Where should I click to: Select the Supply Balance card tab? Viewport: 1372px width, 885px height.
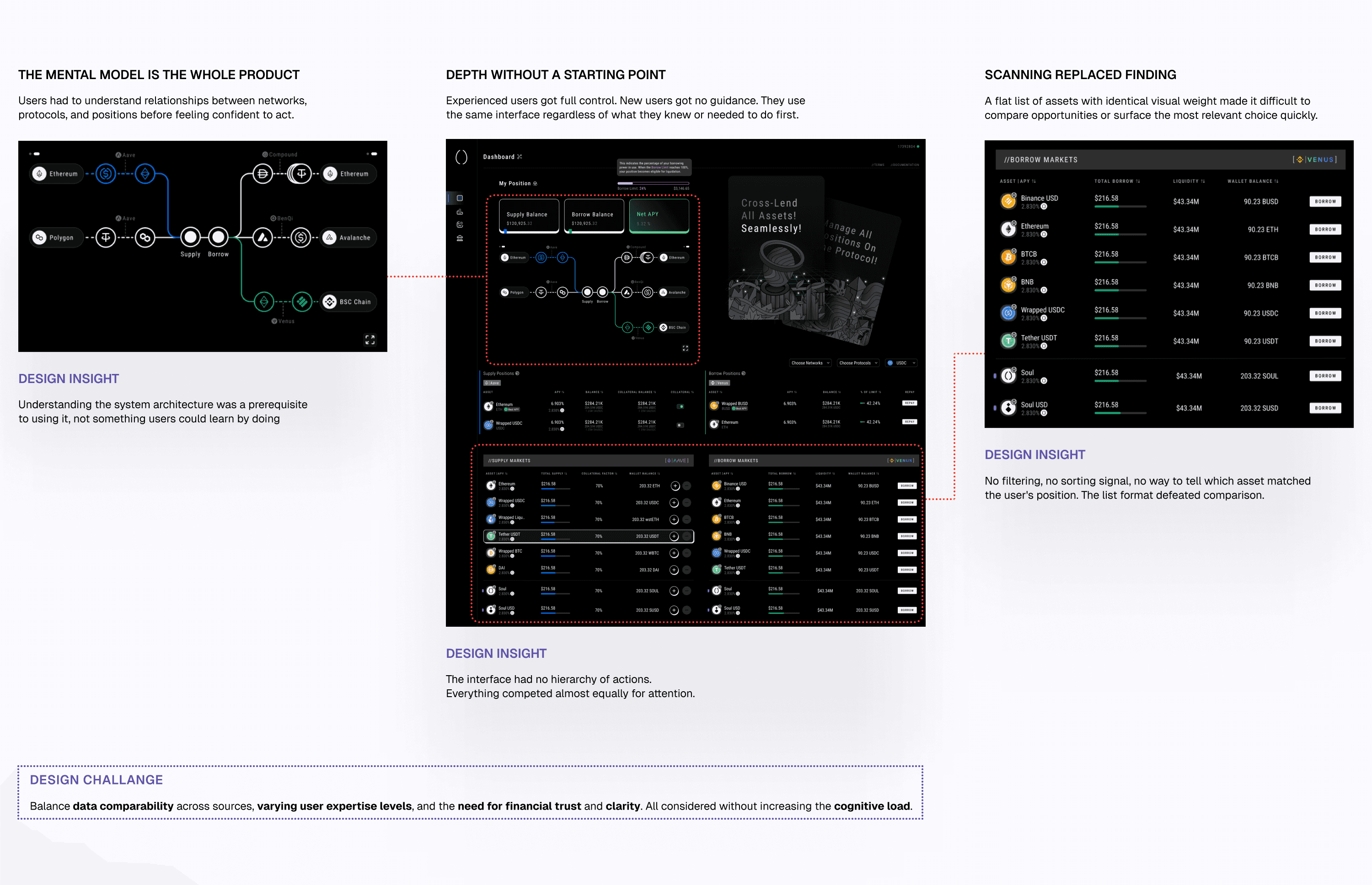529,216
